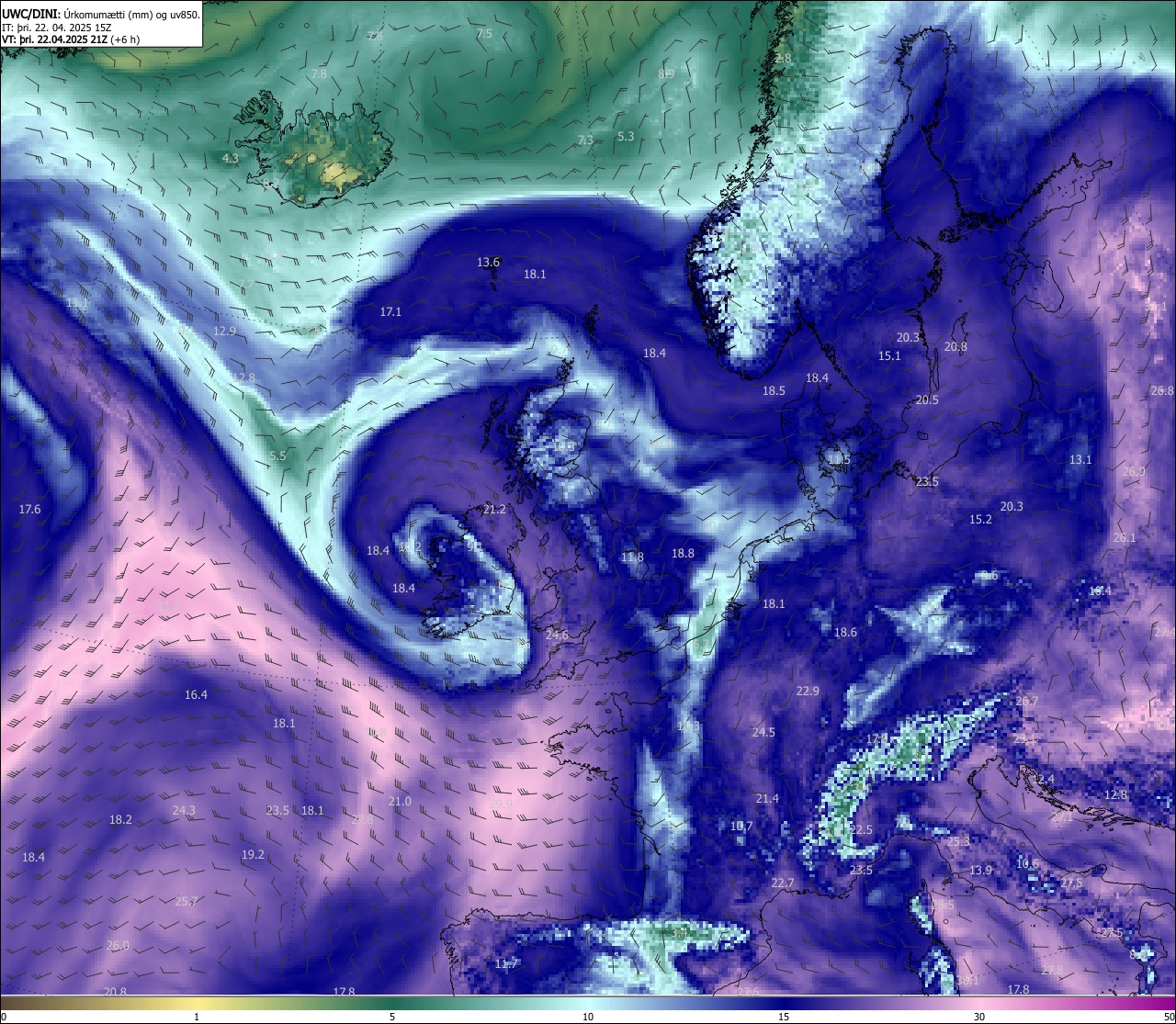1176x1024 pixels.
Task: Select the '5.5' value label
Action: click(x=277, y=456)
